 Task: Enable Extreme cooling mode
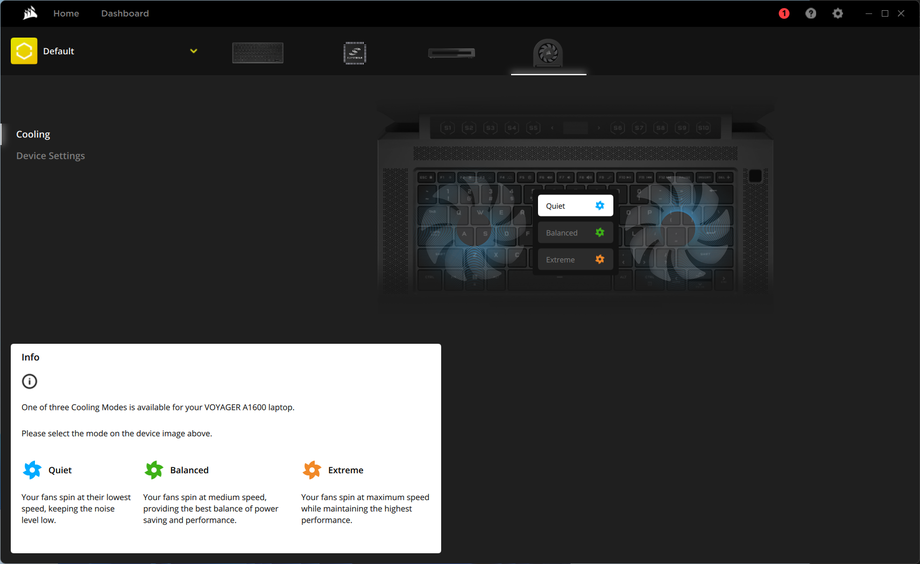(575, 260)
